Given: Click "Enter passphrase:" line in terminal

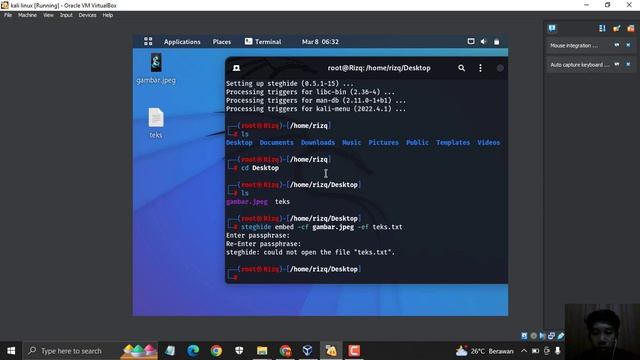Looking at the screenshot, I should tap(258, 236).
